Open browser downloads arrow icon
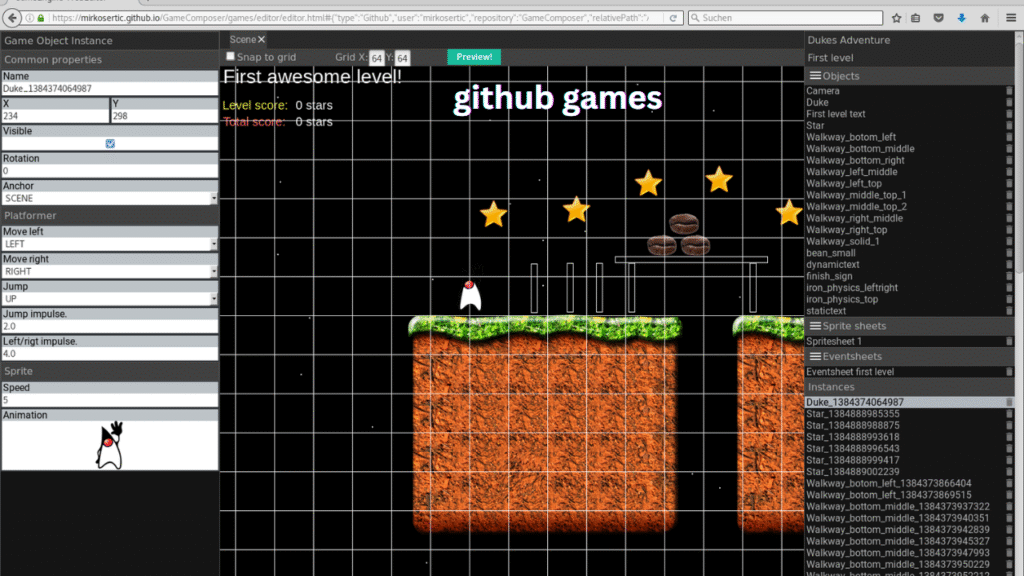The width and height of the screenshot is (1024, 576). click(x=961, y=18)
